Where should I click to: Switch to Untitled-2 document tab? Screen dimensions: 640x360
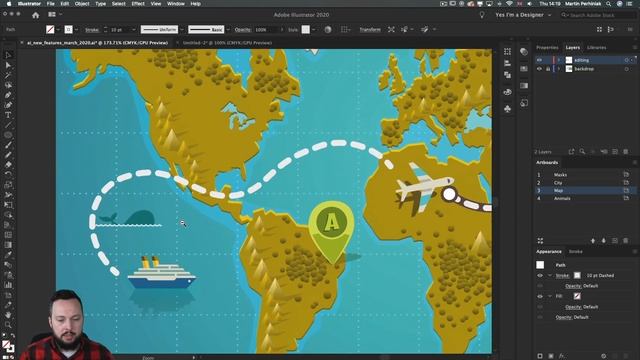227,43
